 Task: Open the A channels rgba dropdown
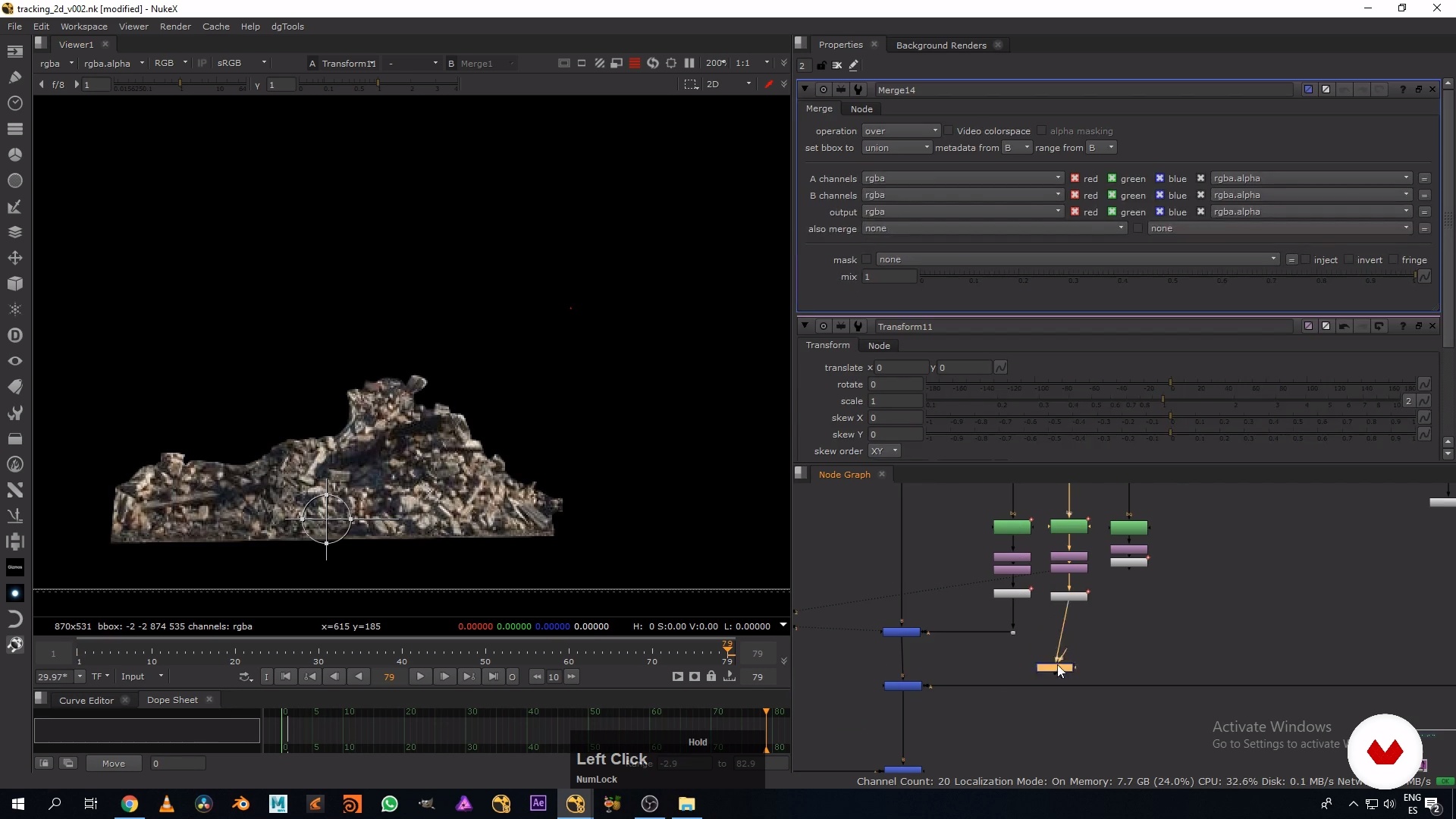pos(962,178)
